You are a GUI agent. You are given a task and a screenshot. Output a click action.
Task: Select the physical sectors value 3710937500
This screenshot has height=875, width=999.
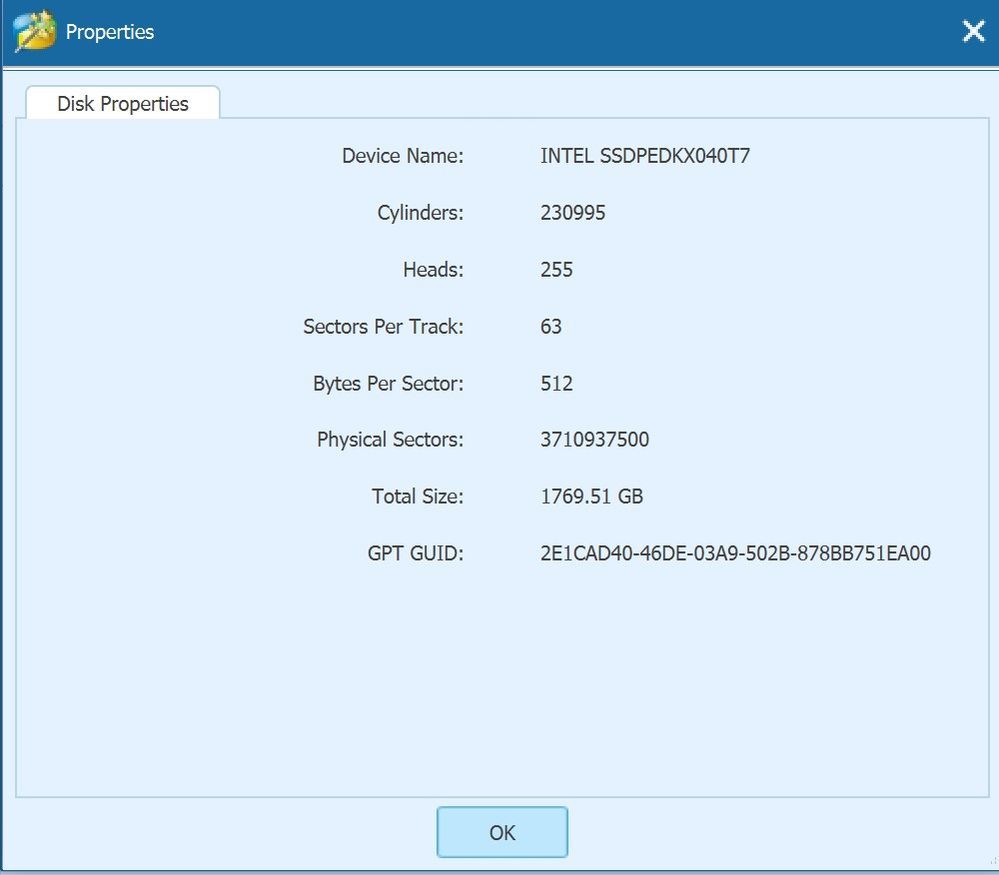pyautogui.click(x=594, y=440)
